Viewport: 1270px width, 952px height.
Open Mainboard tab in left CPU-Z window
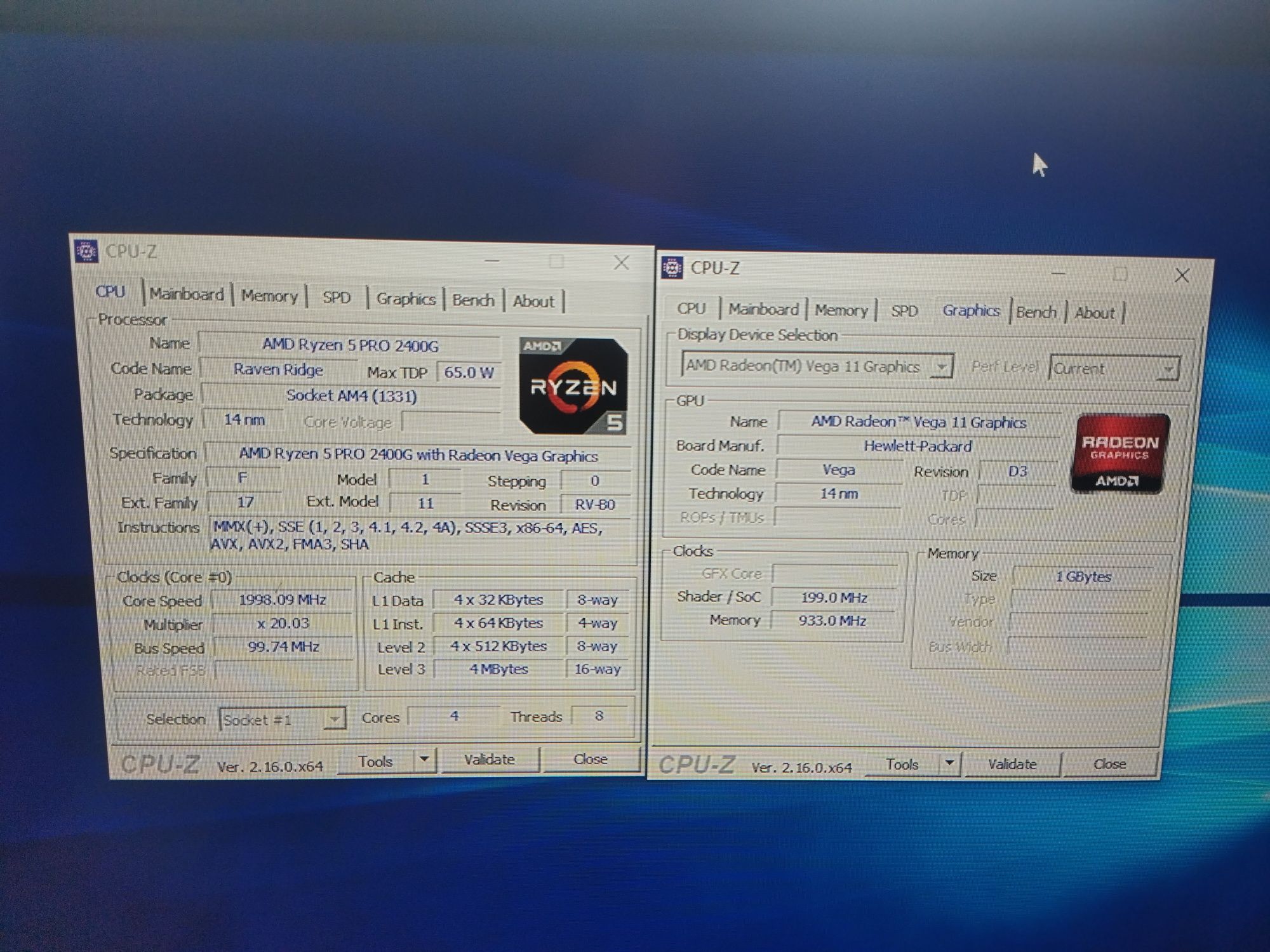186,294
